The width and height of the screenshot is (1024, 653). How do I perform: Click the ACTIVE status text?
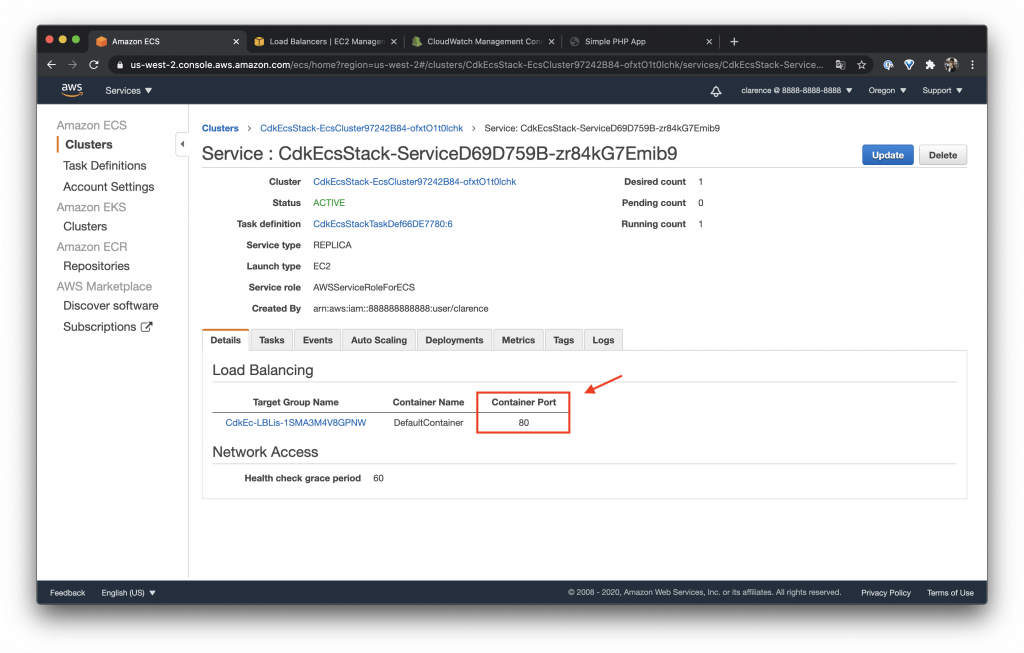pos(329,203)
